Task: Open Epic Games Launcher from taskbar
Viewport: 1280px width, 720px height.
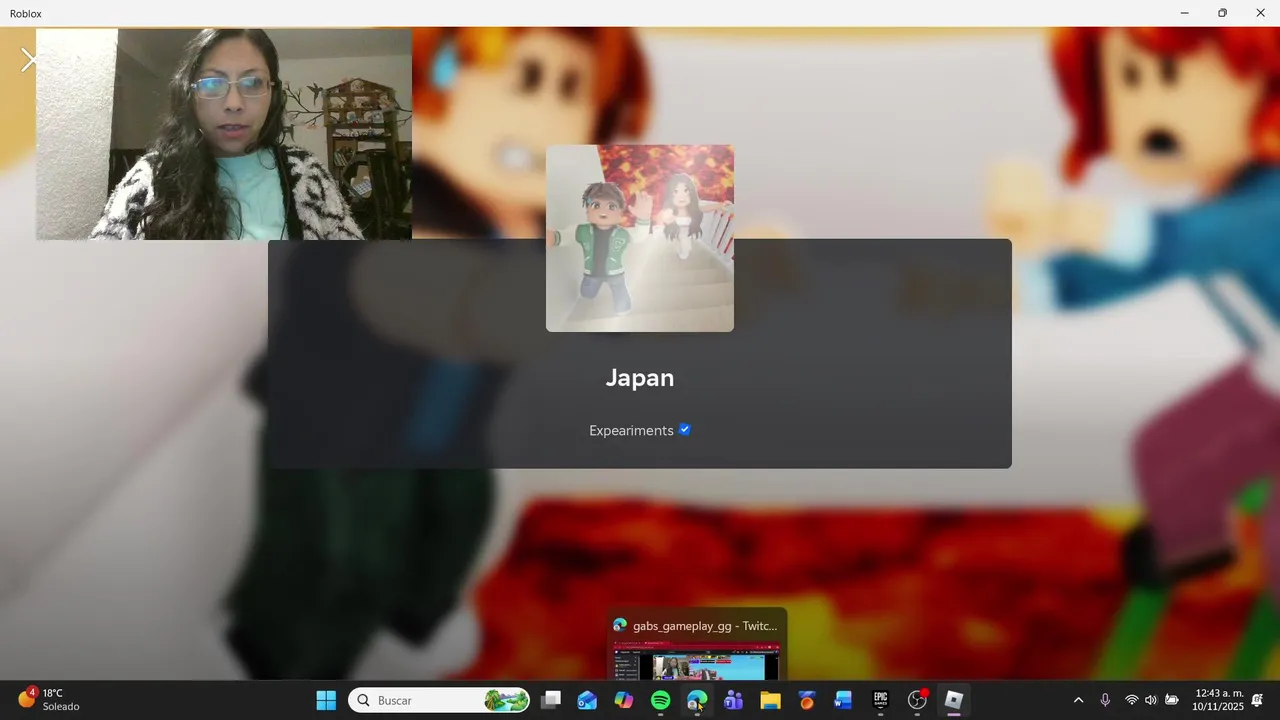Action: (880, 700)
